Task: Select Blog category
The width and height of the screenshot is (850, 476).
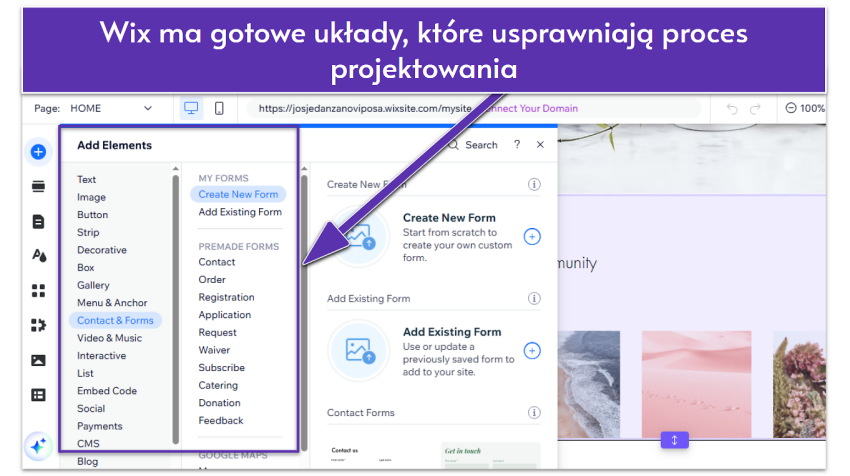Action: click(87, 461)
